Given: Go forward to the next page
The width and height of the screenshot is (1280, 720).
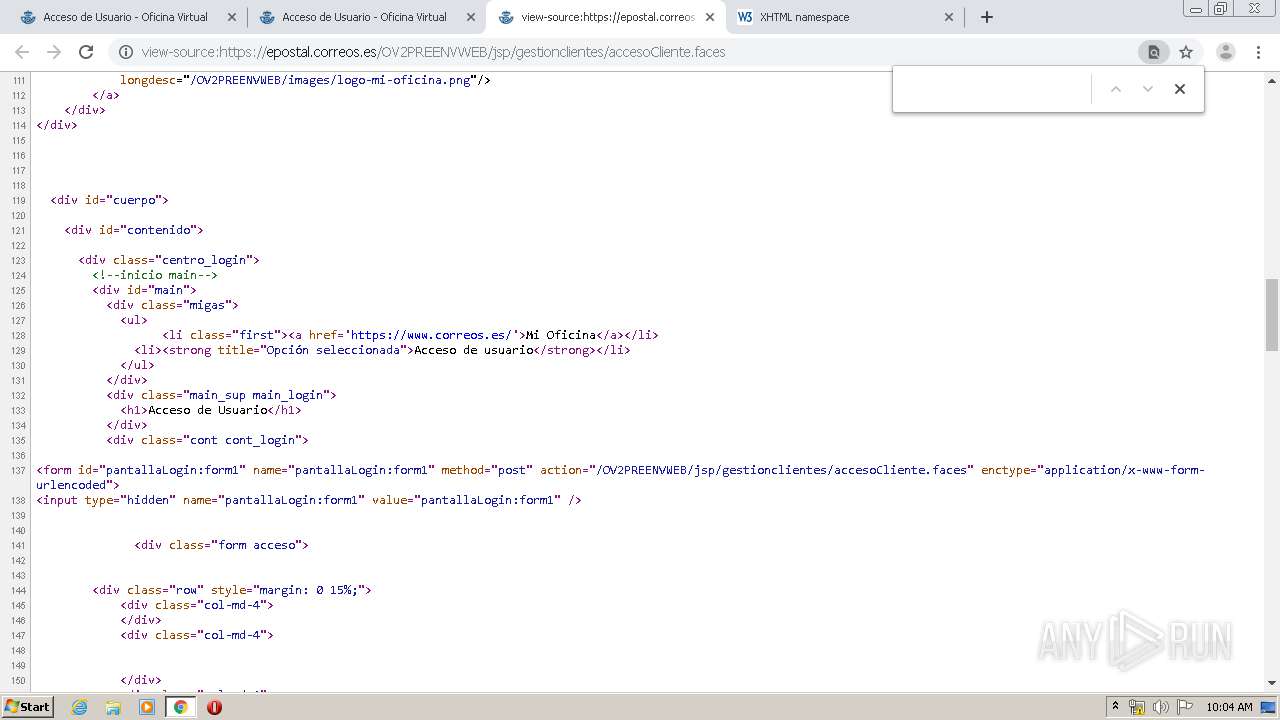Looking at the screenshot, I should (x=54, y=52).
